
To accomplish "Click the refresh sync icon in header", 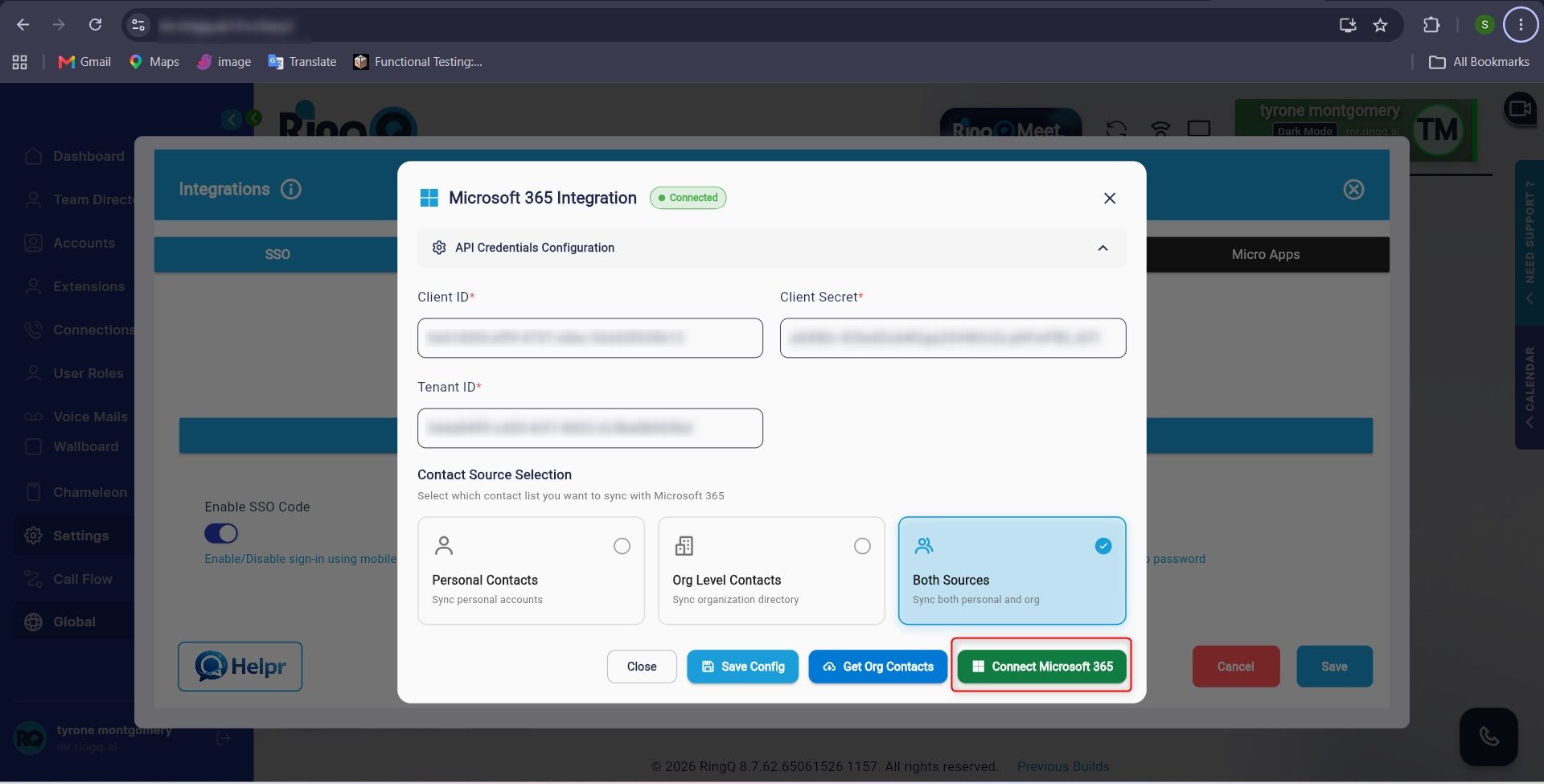I will click(x=1116, y=129).
